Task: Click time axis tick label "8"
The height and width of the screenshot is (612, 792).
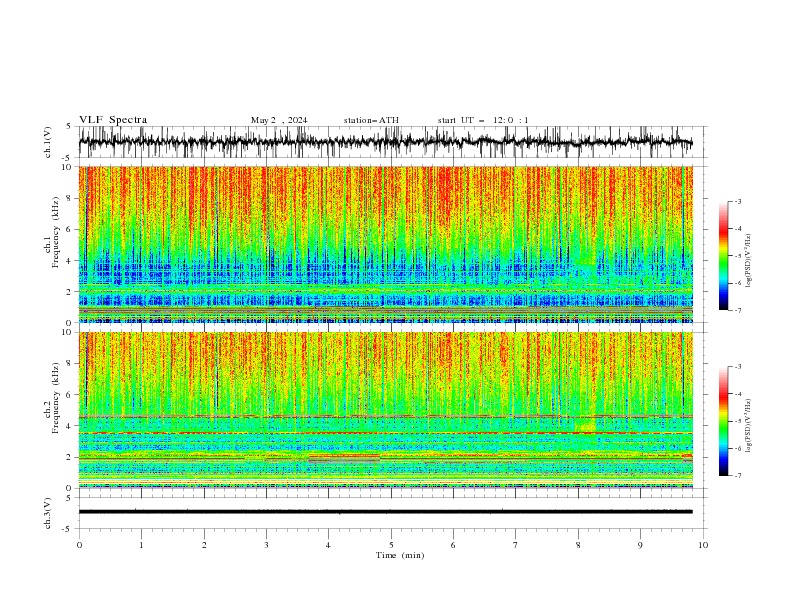Action: [578, 545]
